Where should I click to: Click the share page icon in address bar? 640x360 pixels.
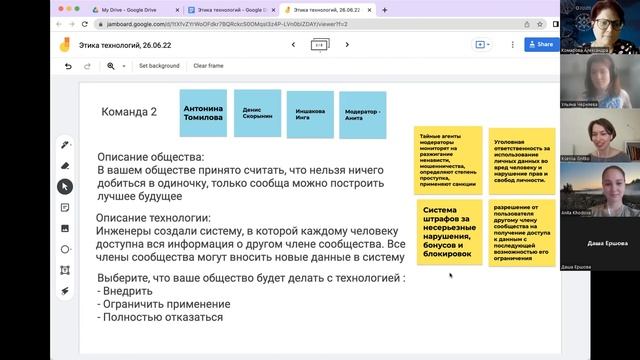point(527,24)
